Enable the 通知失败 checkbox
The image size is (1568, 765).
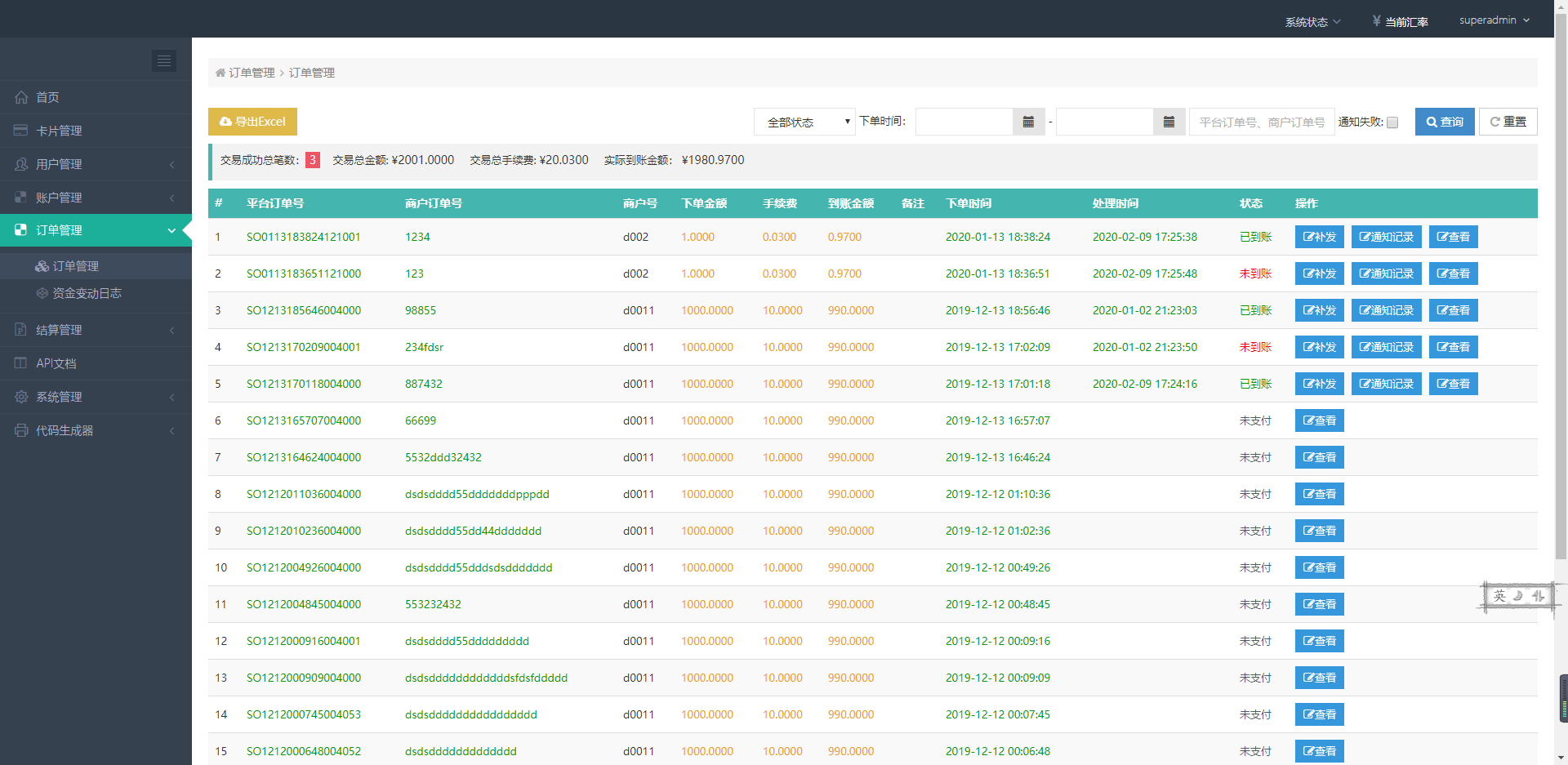click(1392, 122)
